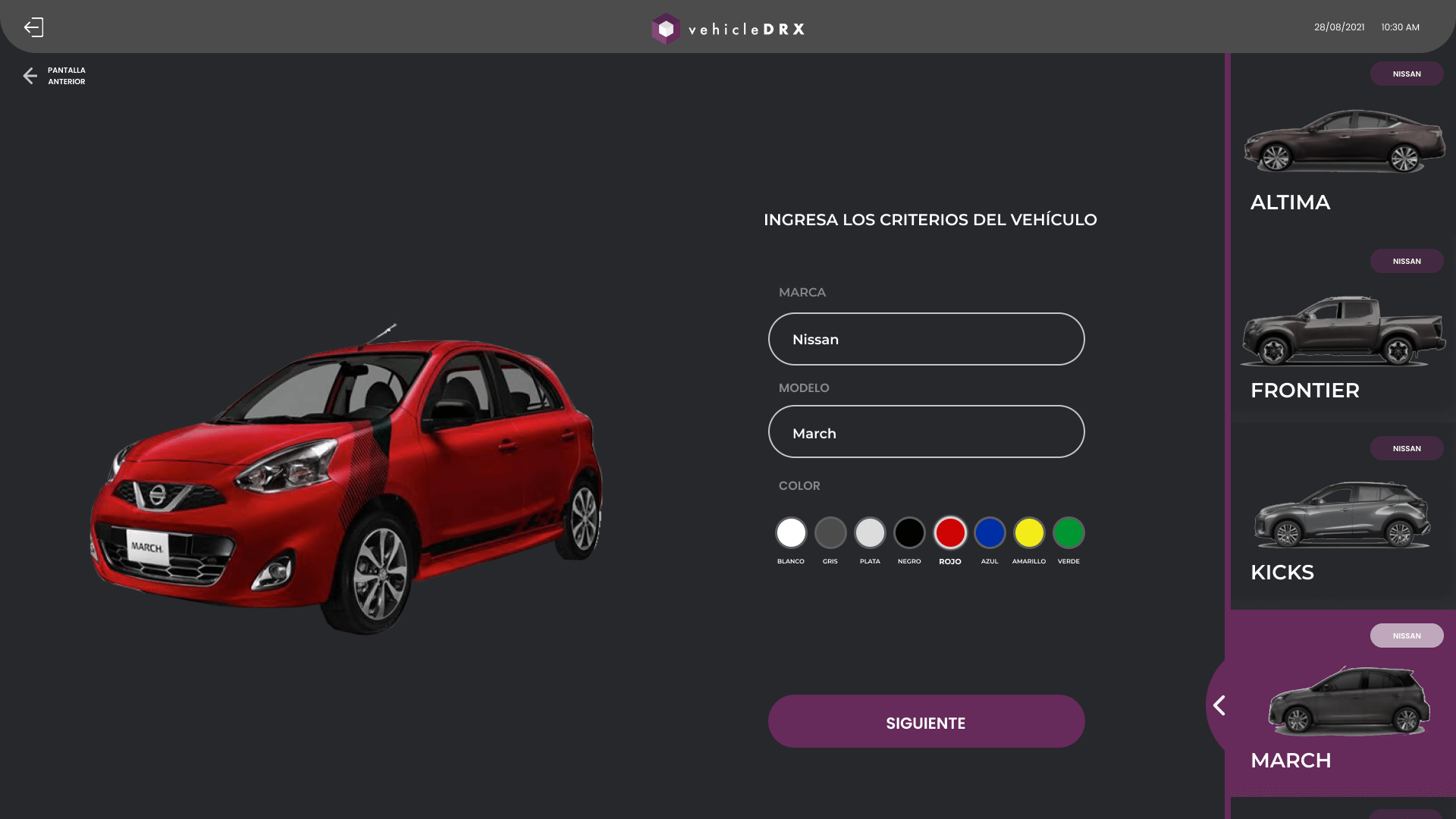
Task: Click the time 10:30 AM
Action: click(1400, 27)
